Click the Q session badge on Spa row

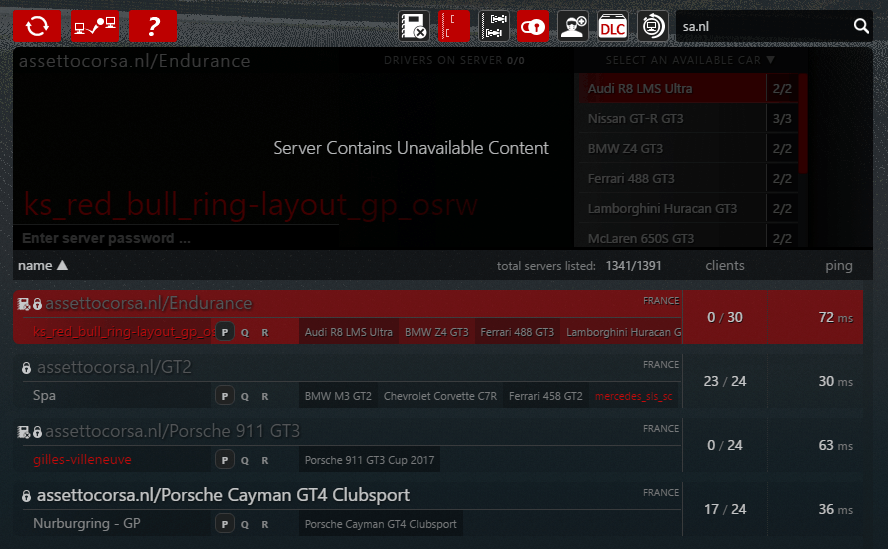pyautogui.click(x=245, y=397)
